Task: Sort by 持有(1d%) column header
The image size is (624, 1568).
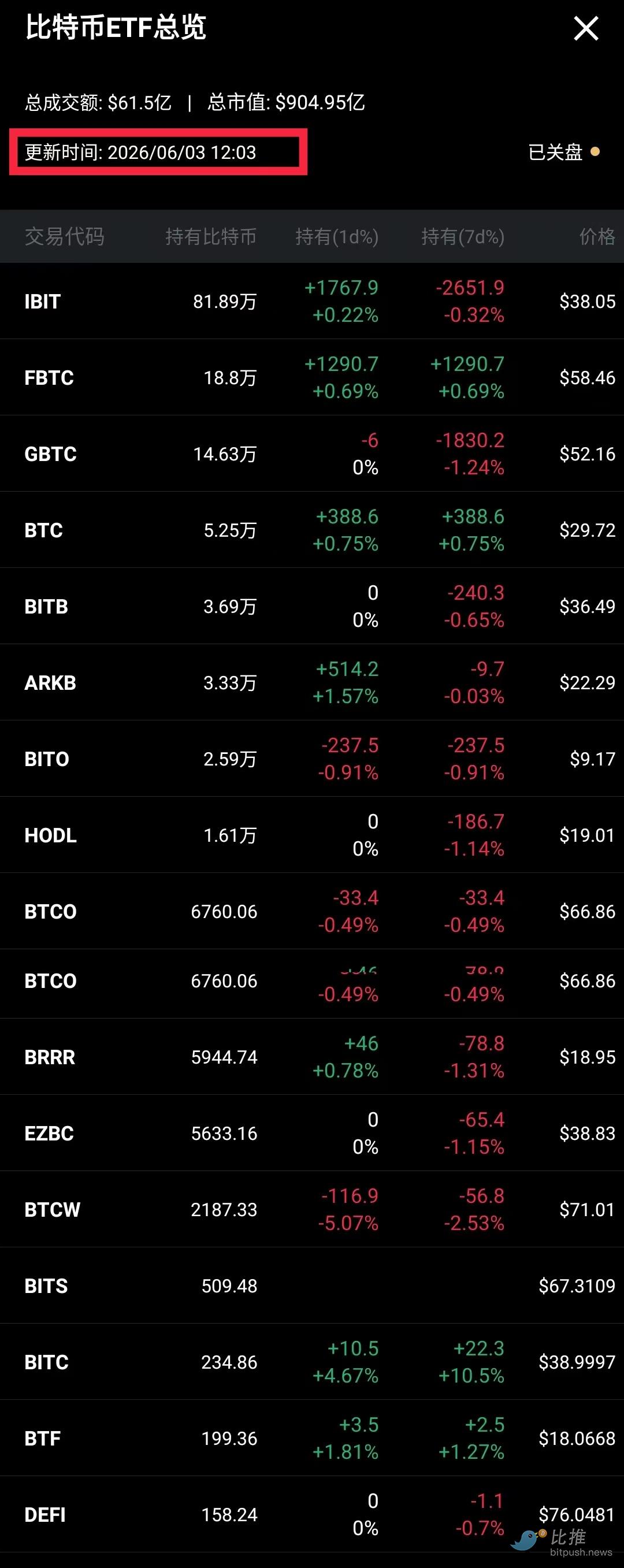Action: coord(337,236)
